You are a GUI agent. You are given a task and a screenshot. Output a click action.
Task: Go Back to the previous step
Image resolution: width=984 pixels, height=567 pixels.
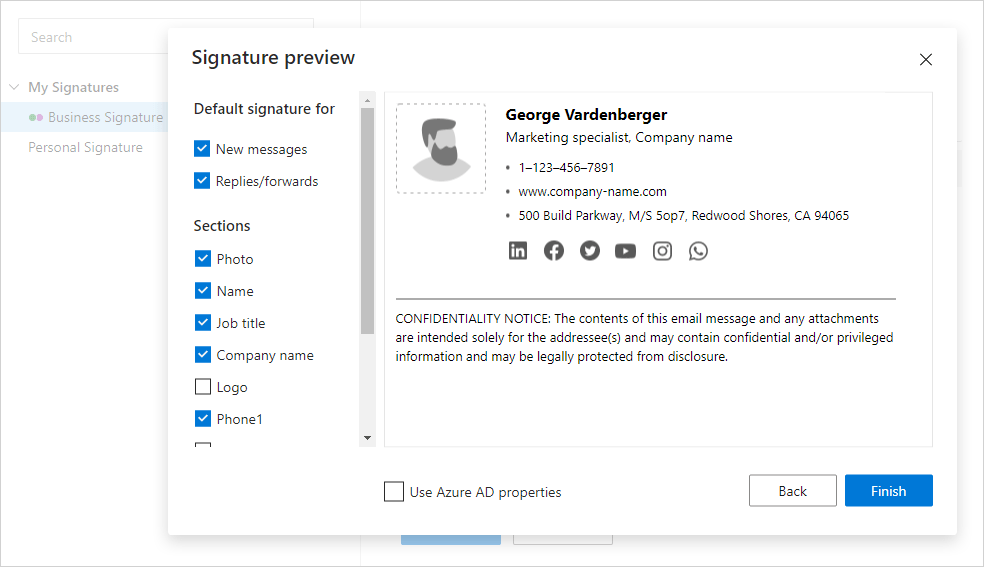[x=793, y=490]
